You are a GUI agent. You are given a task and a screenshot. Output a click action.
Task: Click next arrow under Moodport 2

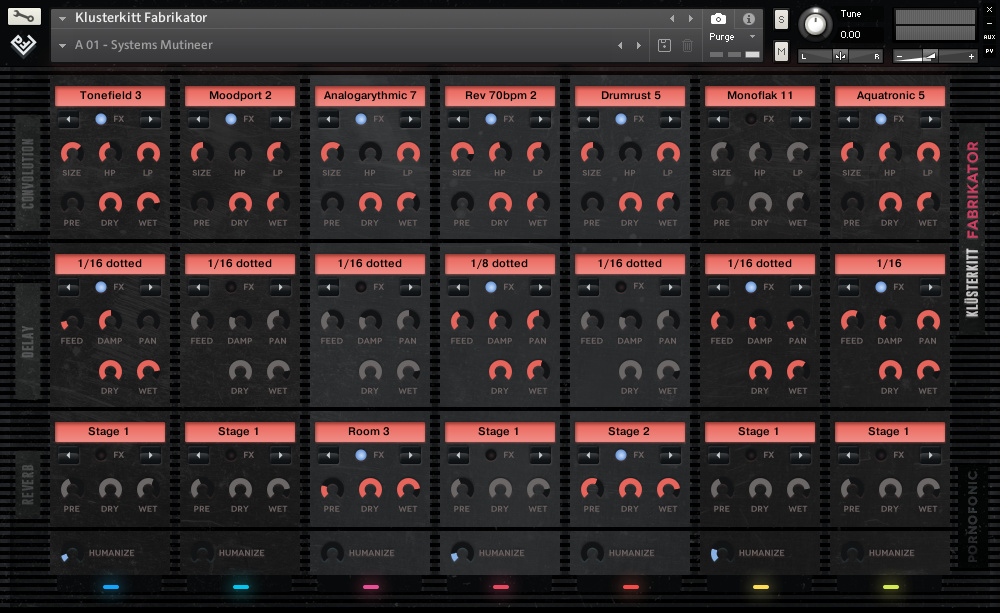(x=281, y=119)
